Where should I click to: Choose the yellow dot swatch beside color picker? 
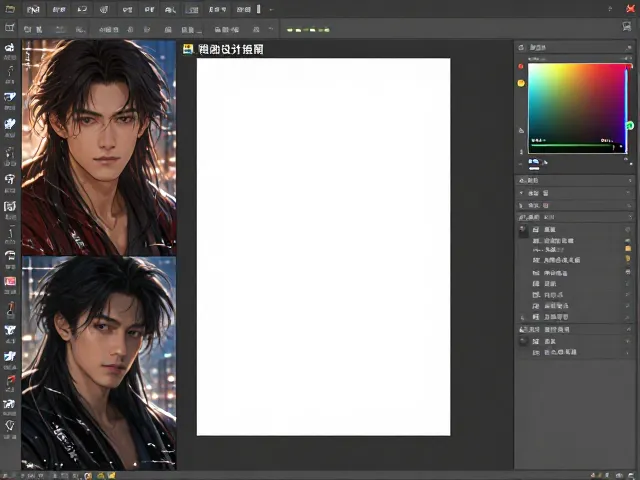[x=521, y=83]
